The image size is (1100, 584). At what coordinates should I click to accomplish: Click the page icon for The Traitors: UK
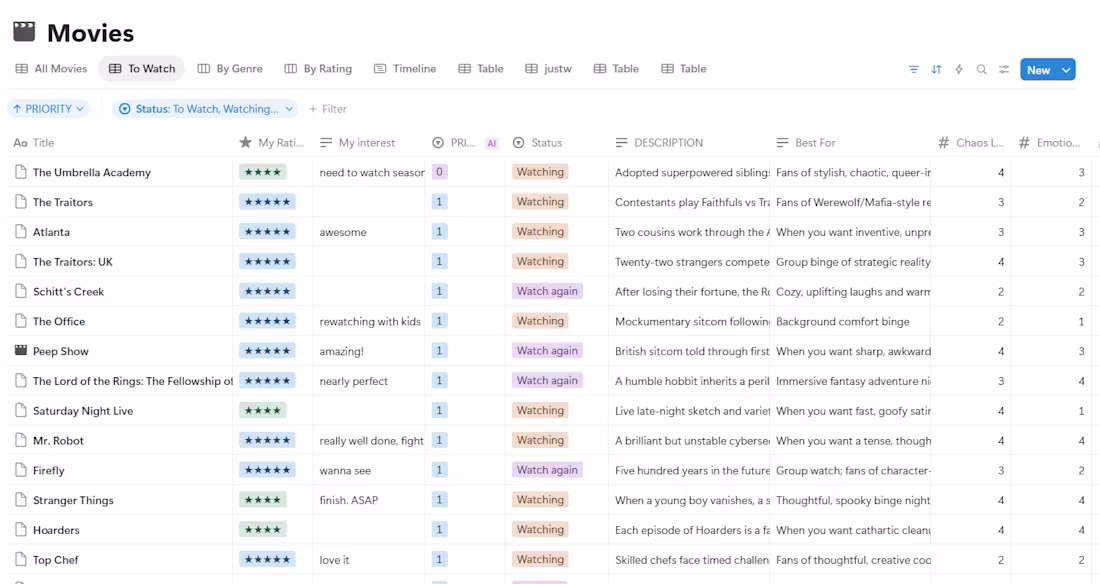(x=21, y=261)
